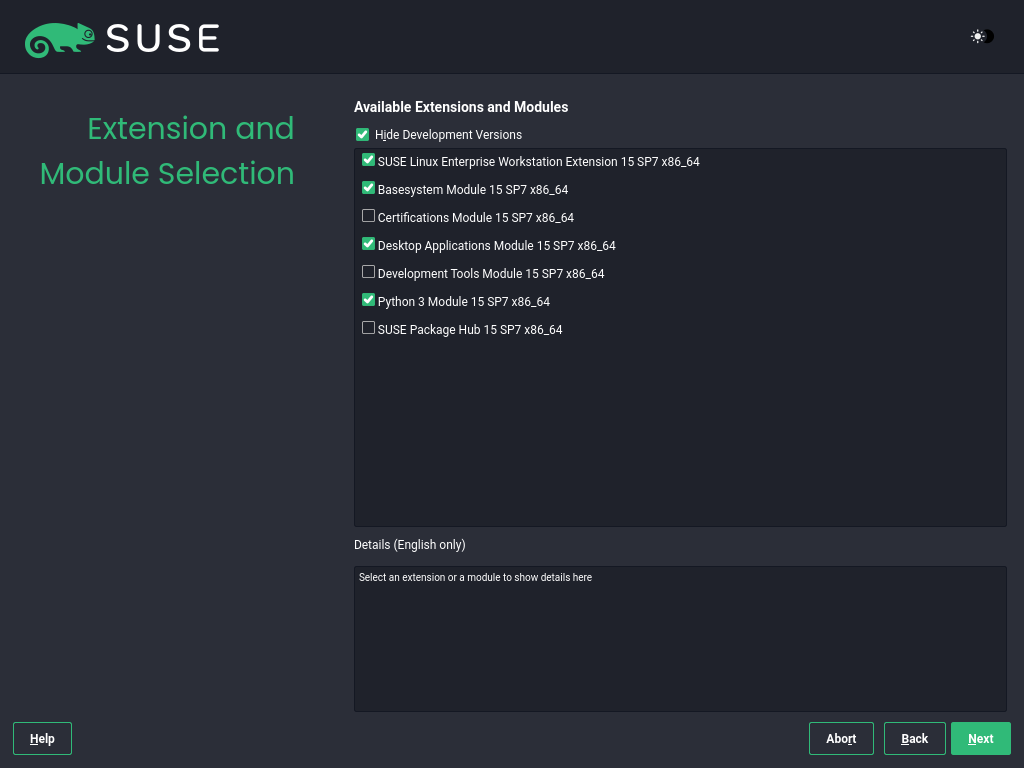This screenshot has width=1024, height=768.
Task: Toggle the display brightness icon
Action: point(978,37)
